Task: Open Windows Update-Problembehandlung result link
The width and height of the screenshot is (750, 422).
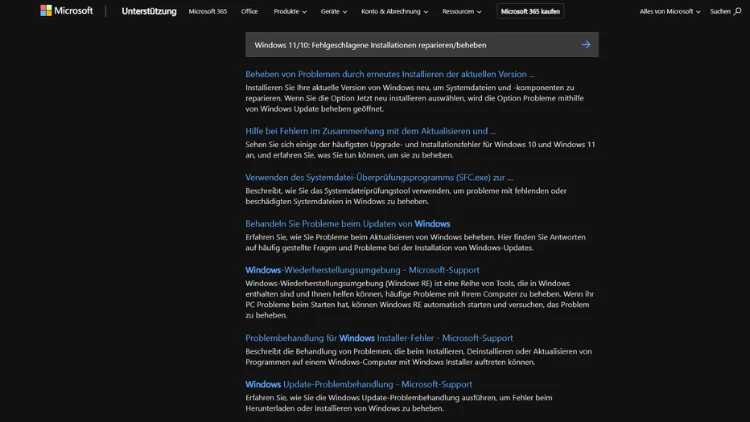Action: tap(359, 384)
